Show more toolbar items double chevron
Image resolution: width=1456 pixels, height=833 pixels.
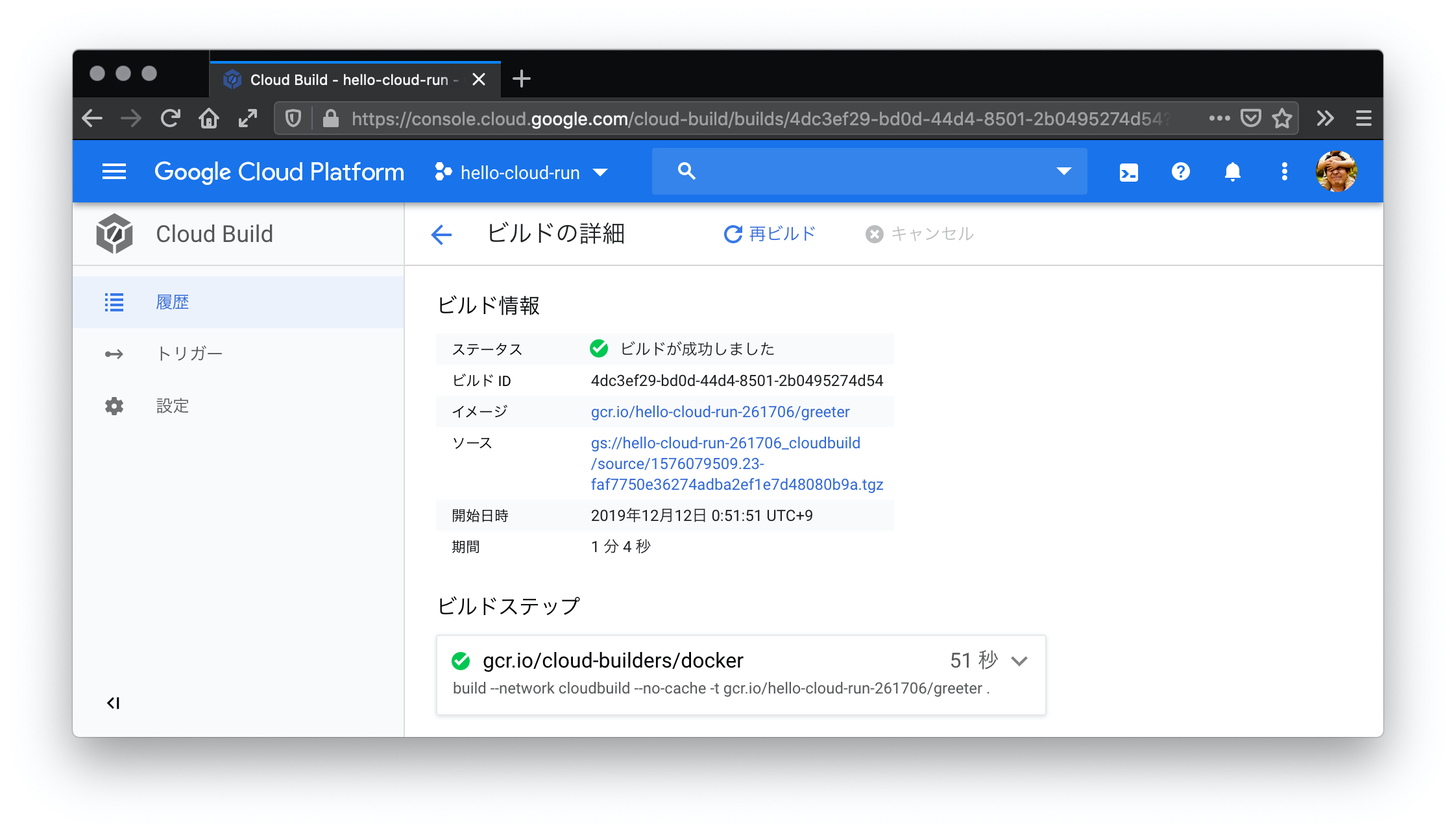1325,118
